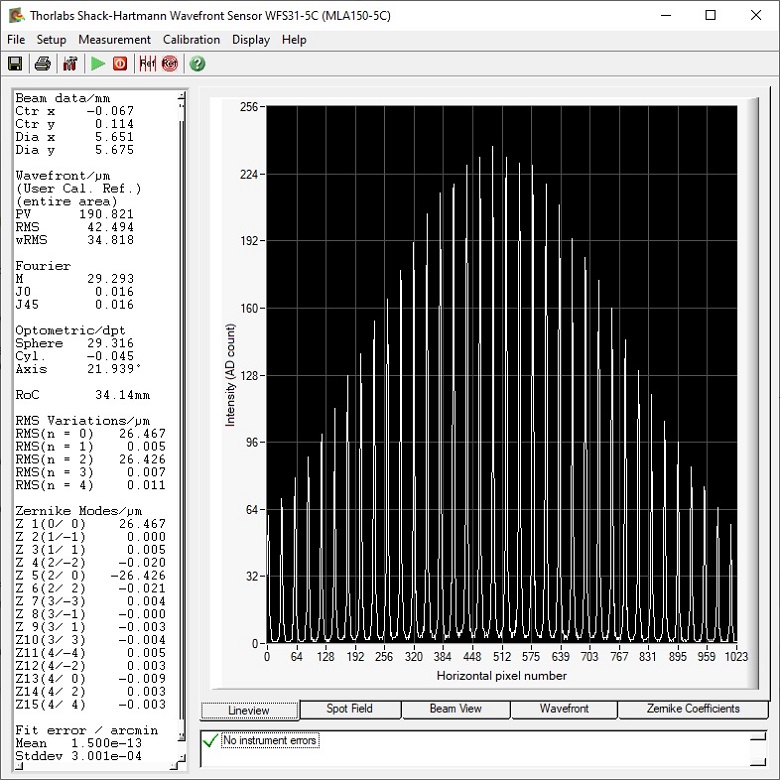Switch to the Beam View tab
Viewport: 780px width, 780px height.
click(x=455, y=709)
